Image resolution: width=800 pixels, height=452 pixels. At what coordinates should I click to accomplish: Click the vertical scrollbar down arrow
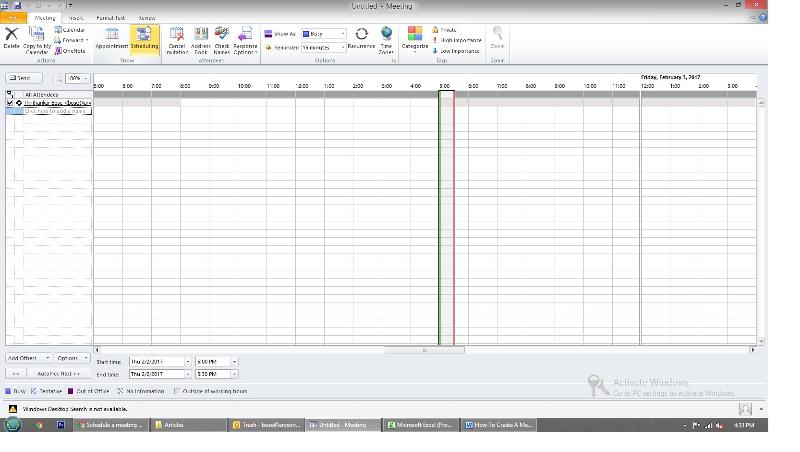761,341
